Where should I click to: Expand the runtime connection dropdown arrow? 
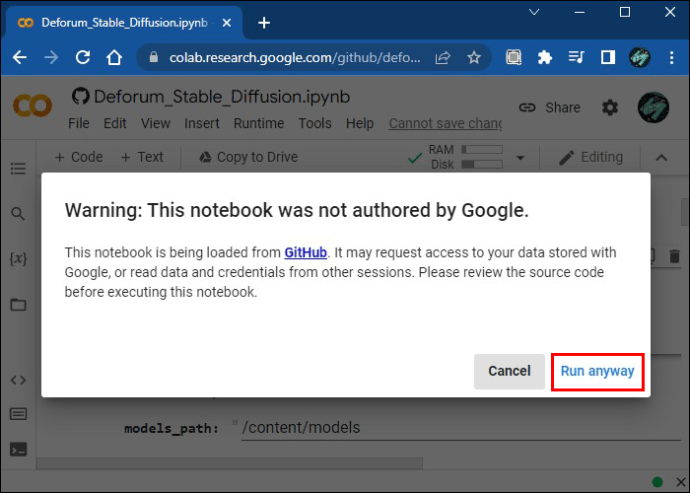520,158
